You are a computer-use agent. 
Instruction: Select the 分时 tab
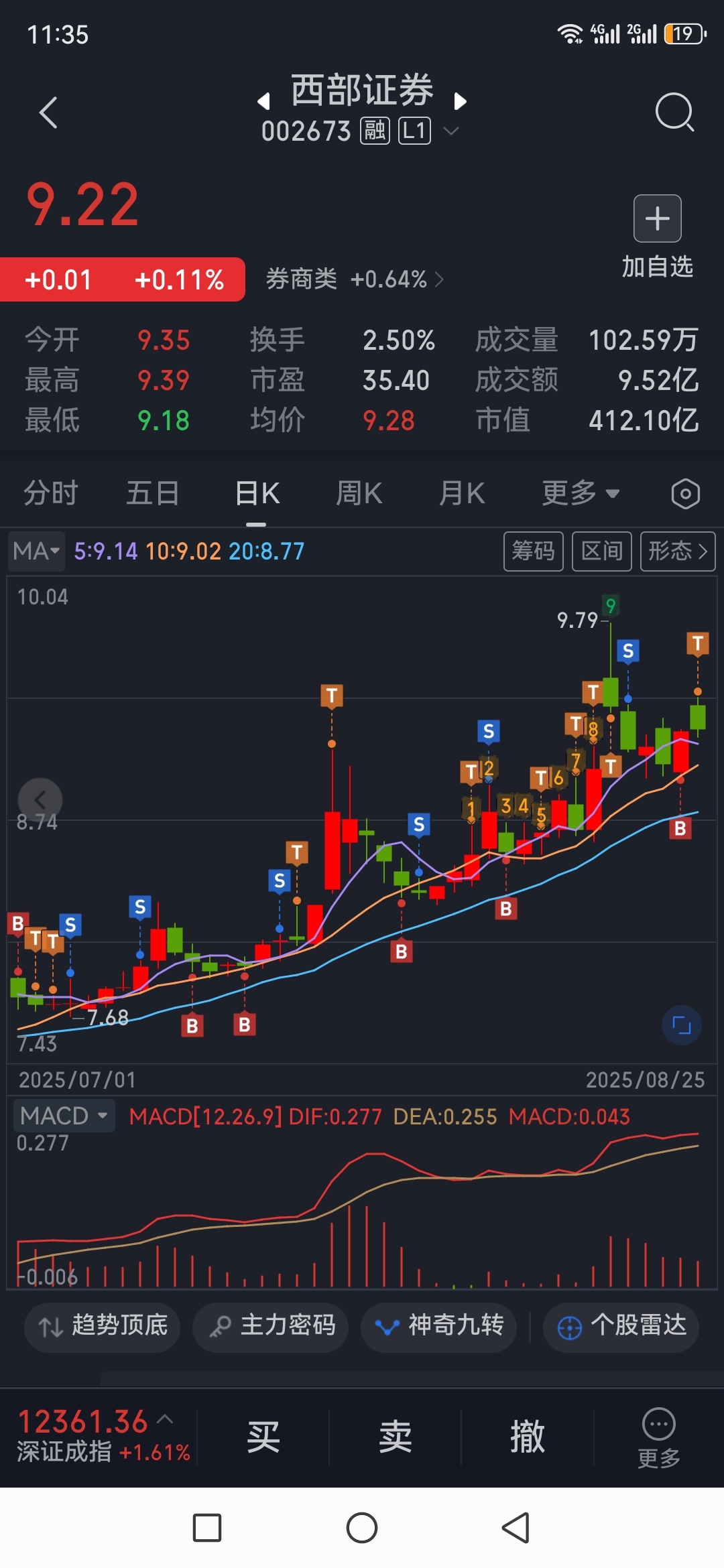pyautogui.click(x=51, y=494)
